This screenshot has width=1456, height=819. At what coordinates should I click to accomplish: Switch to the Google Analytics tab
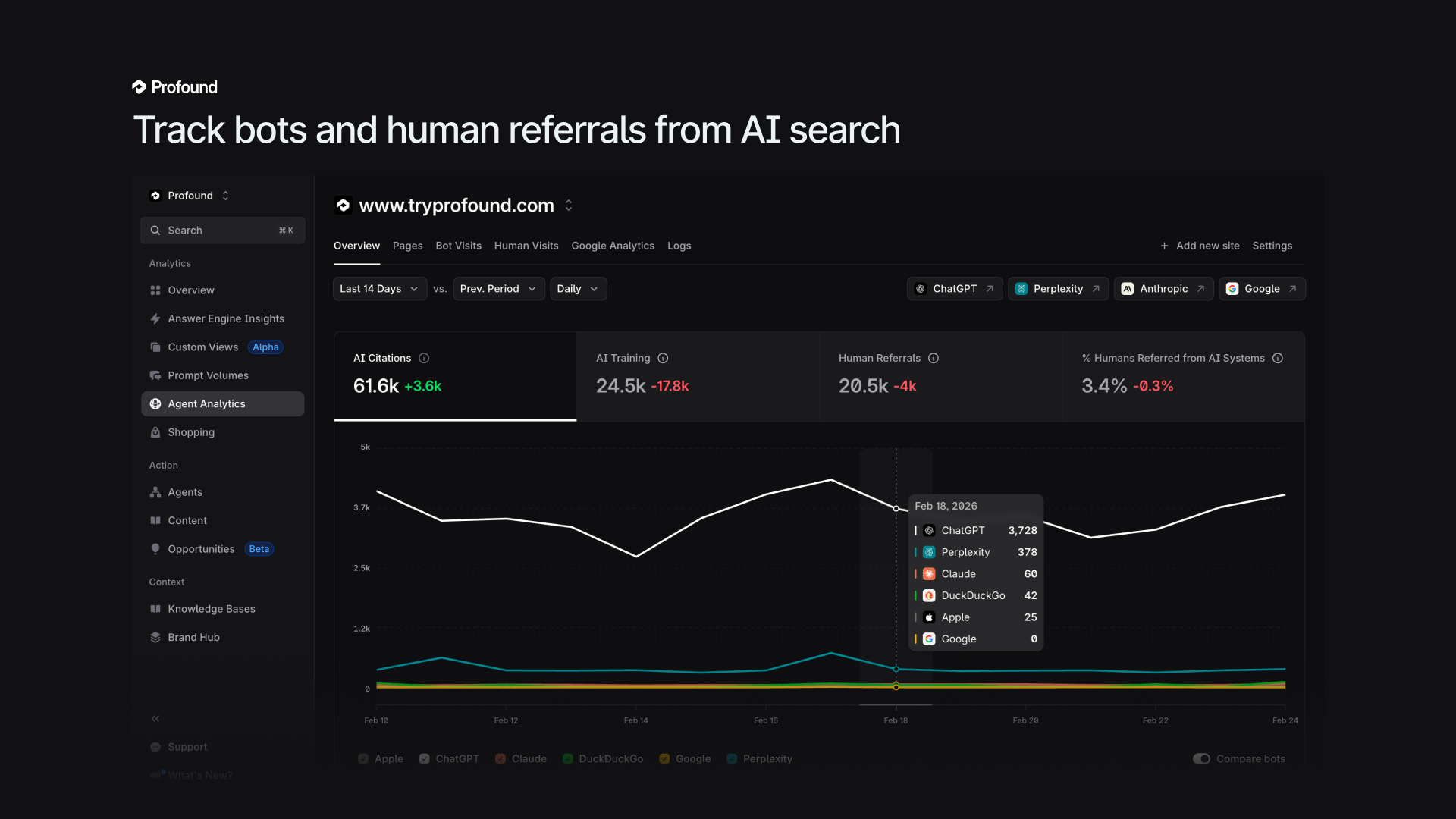pyautogui.click(x=612, y=246)
